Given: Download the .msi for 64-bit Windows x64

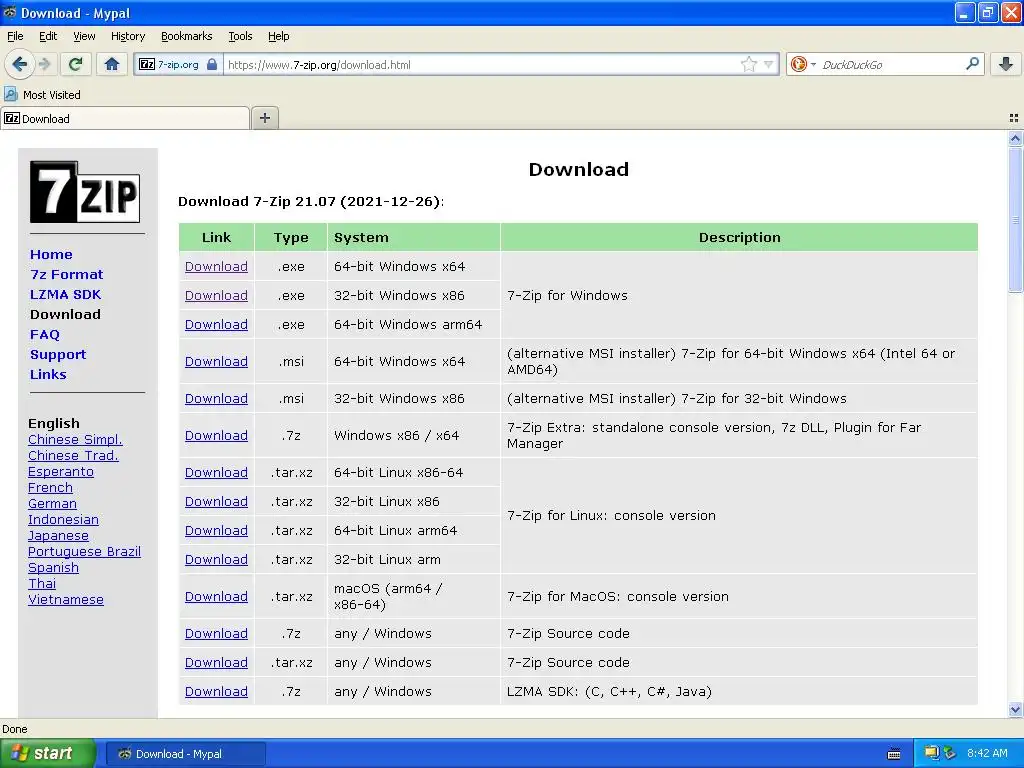Looking at the screenshot, I should pos(216,361).
